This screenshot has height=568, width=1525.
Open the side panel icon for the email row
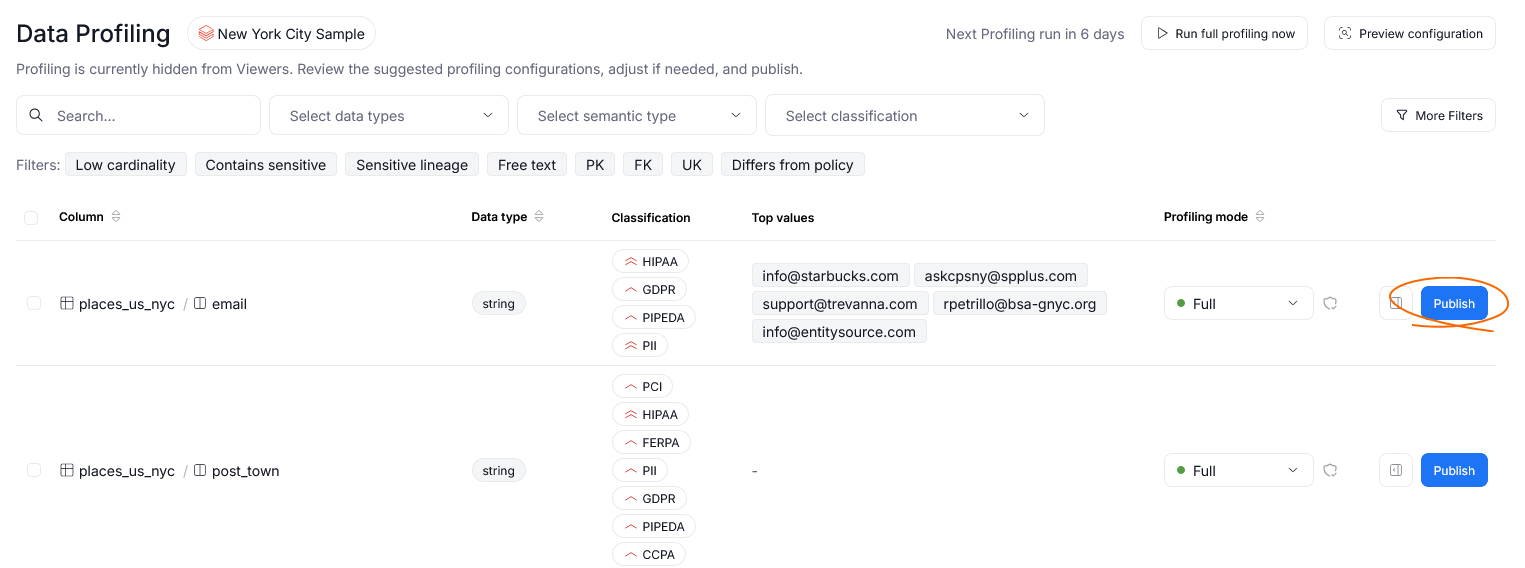click(x=1396, y=303)
